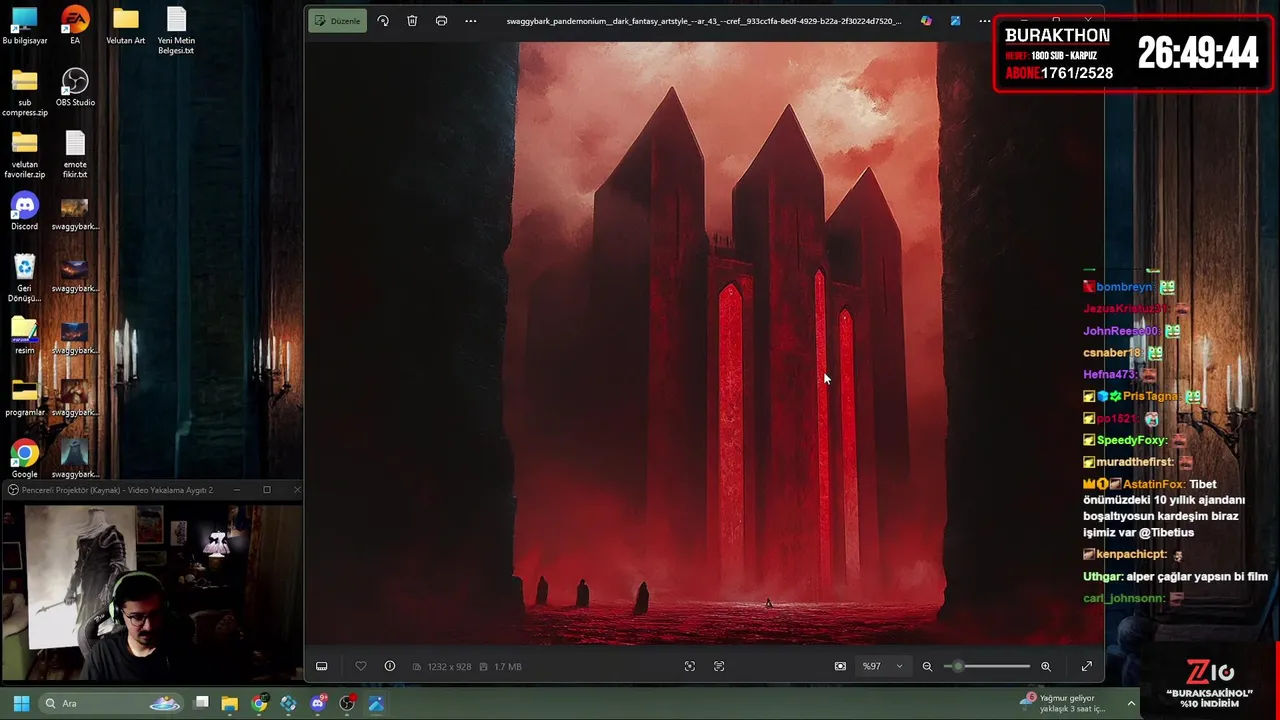Open the Velutan Art folder
Viewport: 1280px width, 720px height.
pos(125,27)
